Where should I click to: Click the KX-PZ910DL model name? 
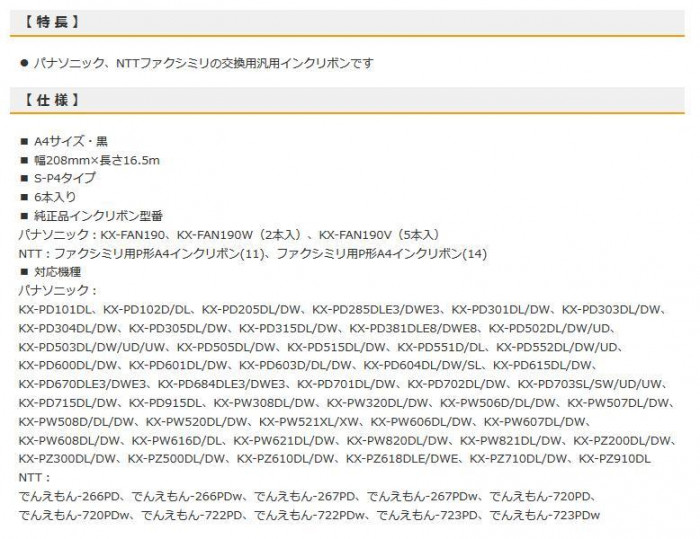[615, 459]
